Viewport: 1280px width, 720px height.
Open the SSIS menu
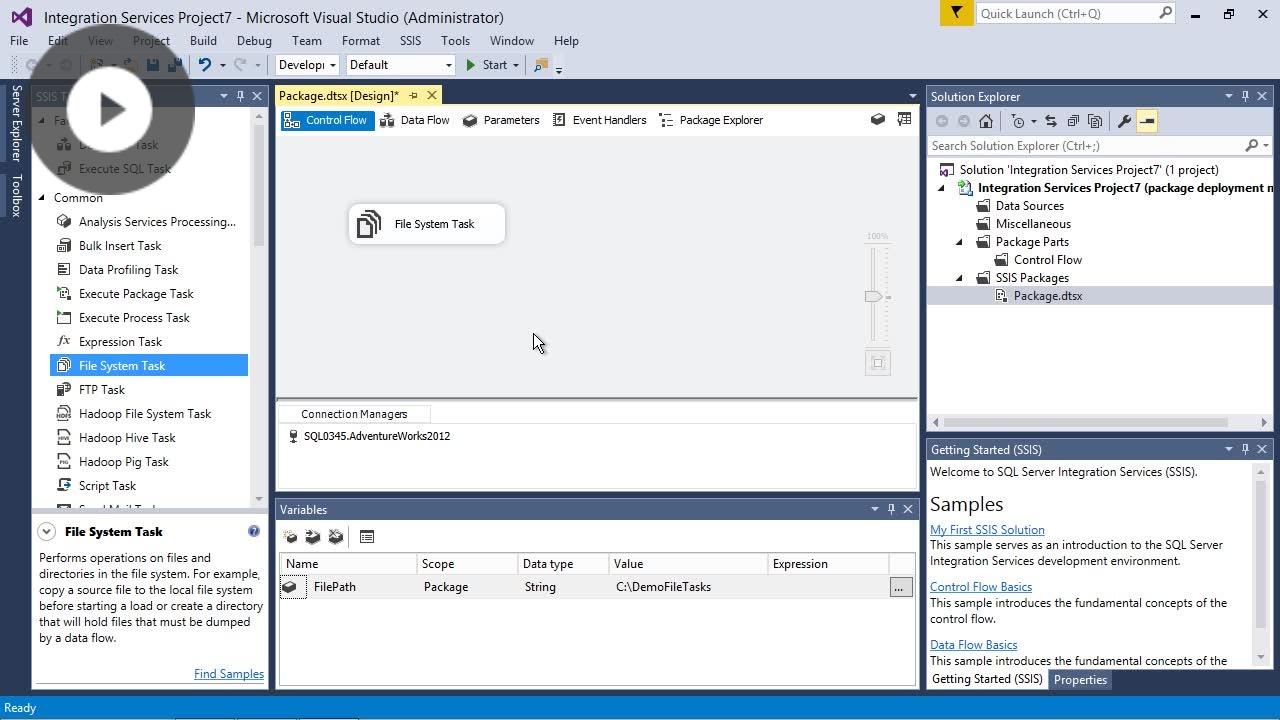410,41
